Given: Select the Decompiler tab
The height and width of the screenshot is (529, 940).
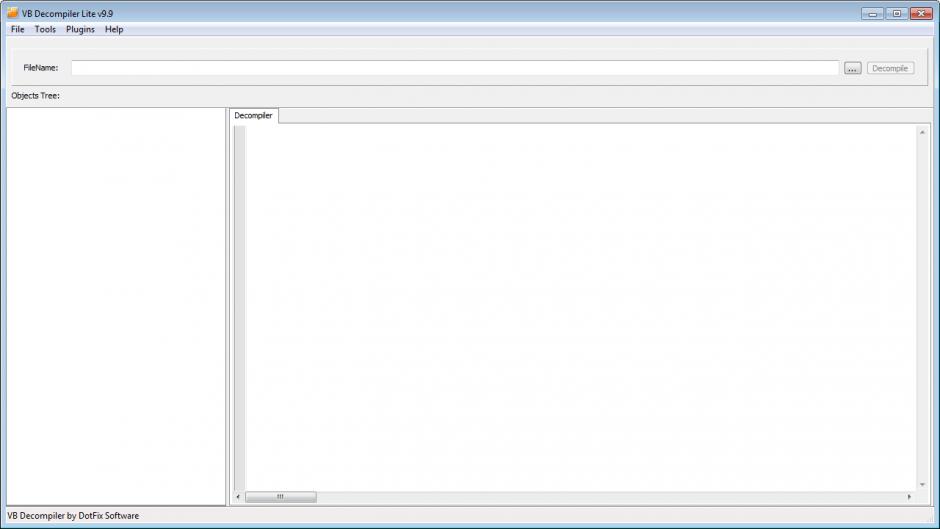Looking at the screenshot, I should pos(254,115).
